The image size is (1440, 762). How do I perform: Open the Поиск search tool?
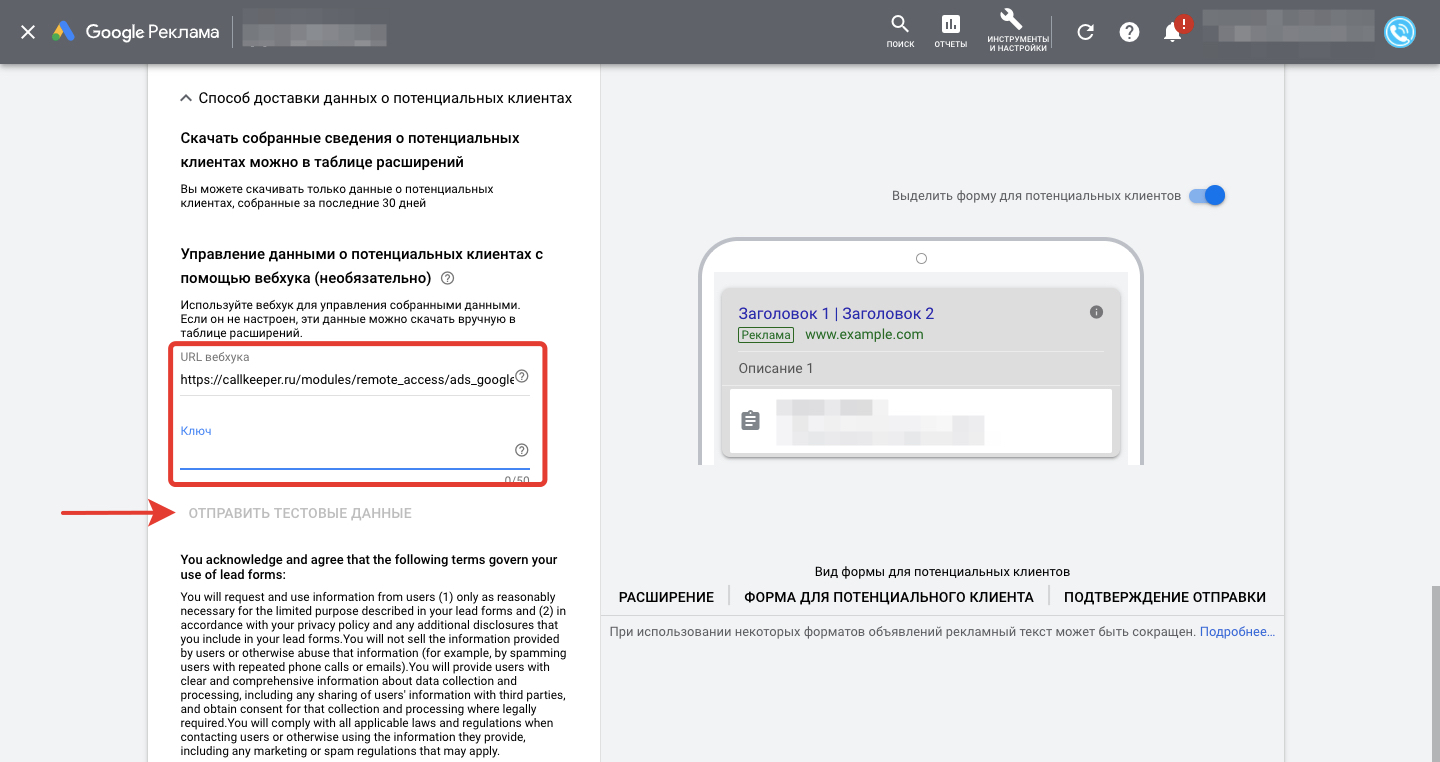click(x=900, y=31)
